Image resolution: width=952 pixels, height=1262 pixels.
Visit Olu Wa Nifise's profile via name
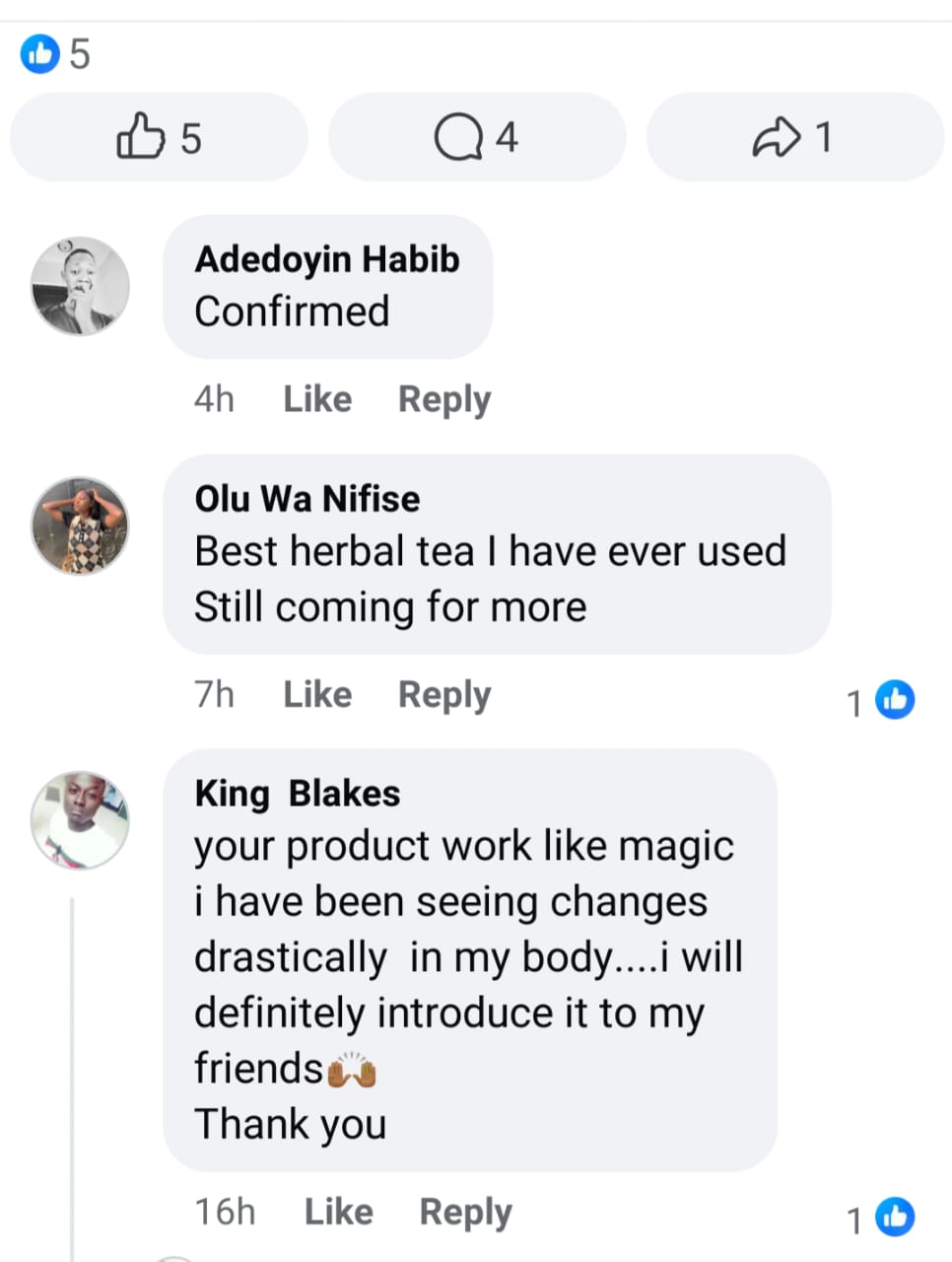coord(306,499)
